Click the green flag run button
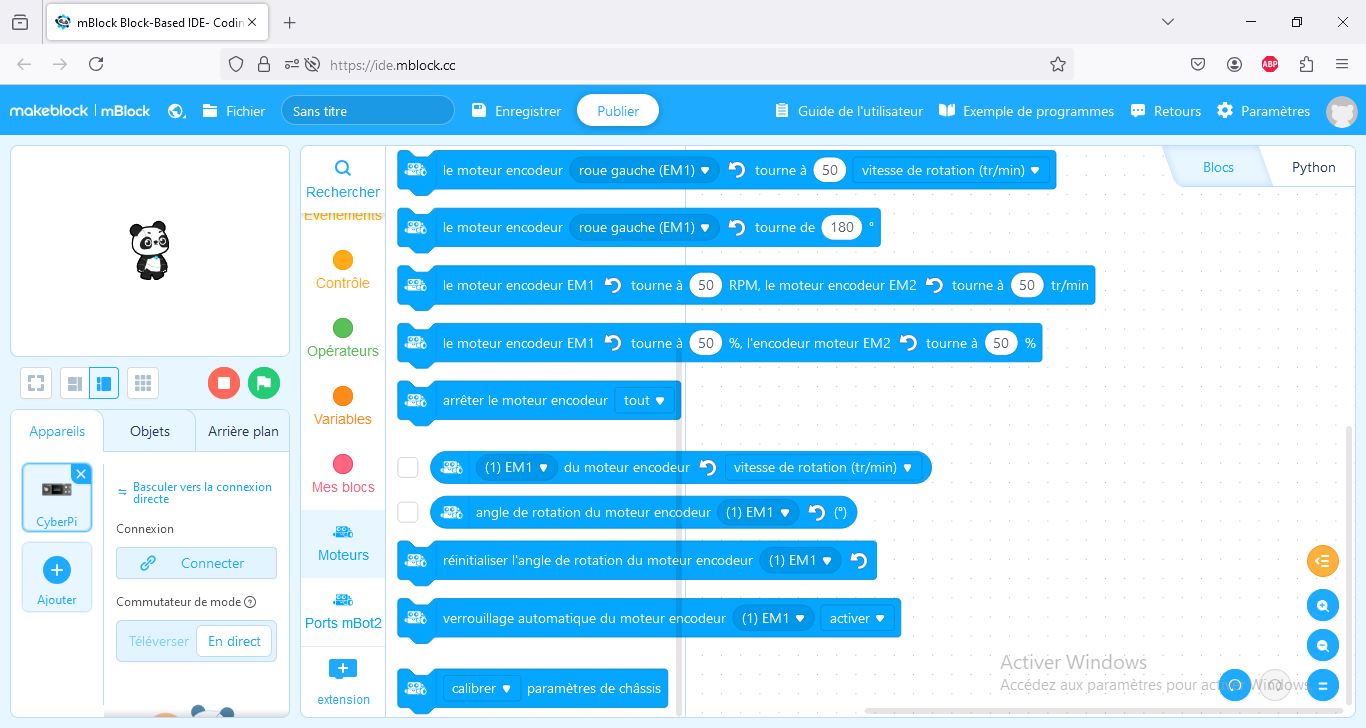The image size is (1366, 728). (x=264, y=383)
